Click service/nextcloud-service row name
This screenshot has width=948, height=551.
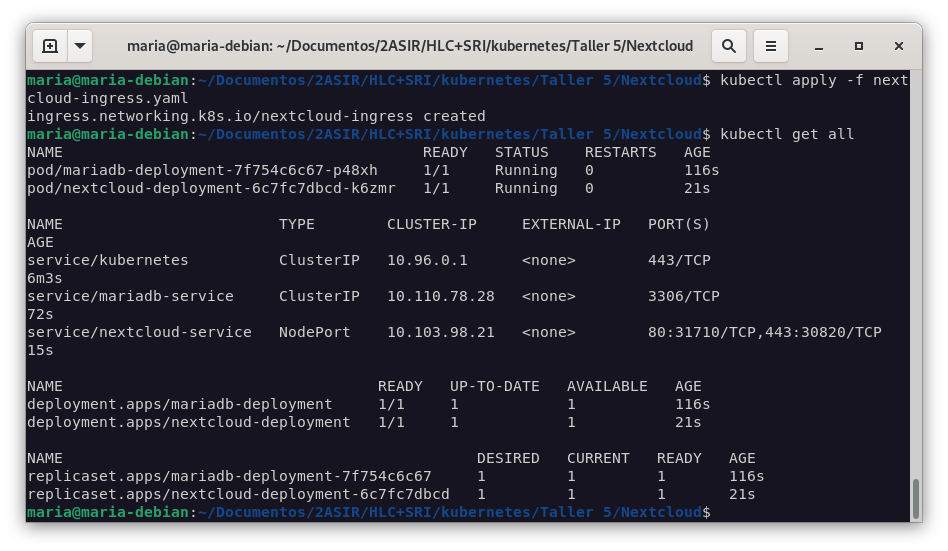[139, 333]
